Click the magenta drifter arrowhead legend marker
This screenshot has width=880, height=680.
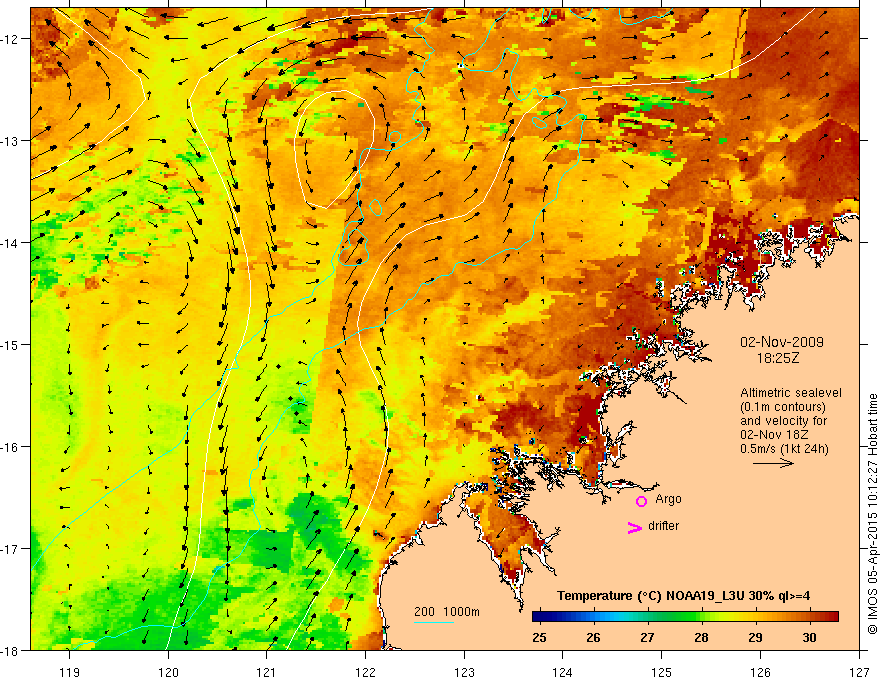tap(635, 527)
